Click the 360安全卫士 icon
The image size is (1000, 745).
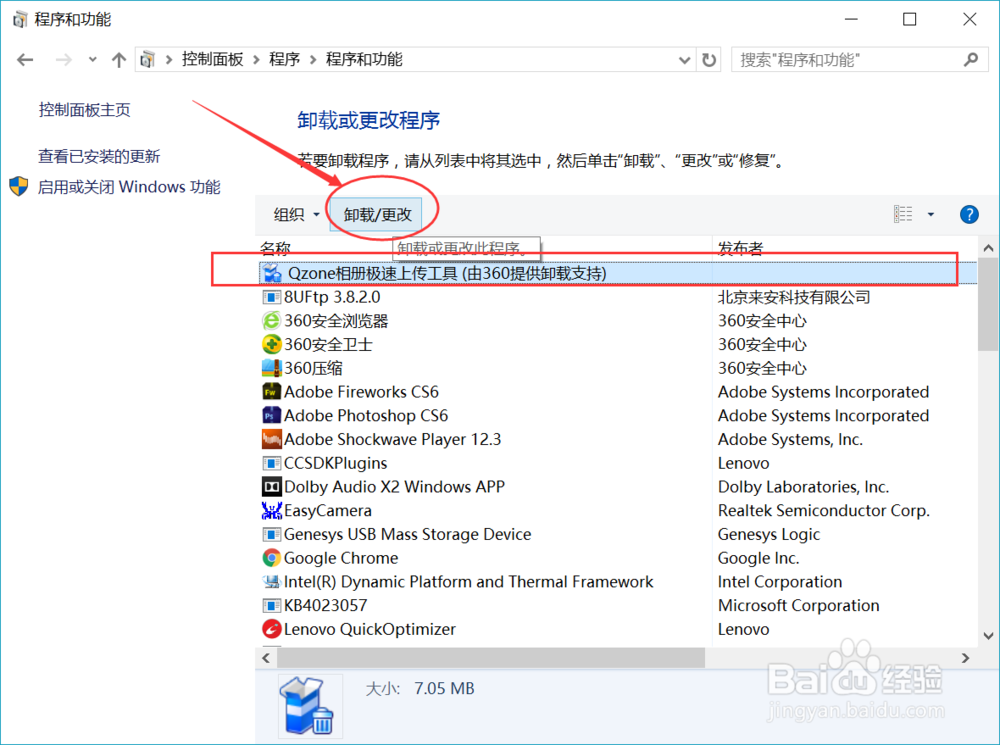coord(272,344)
